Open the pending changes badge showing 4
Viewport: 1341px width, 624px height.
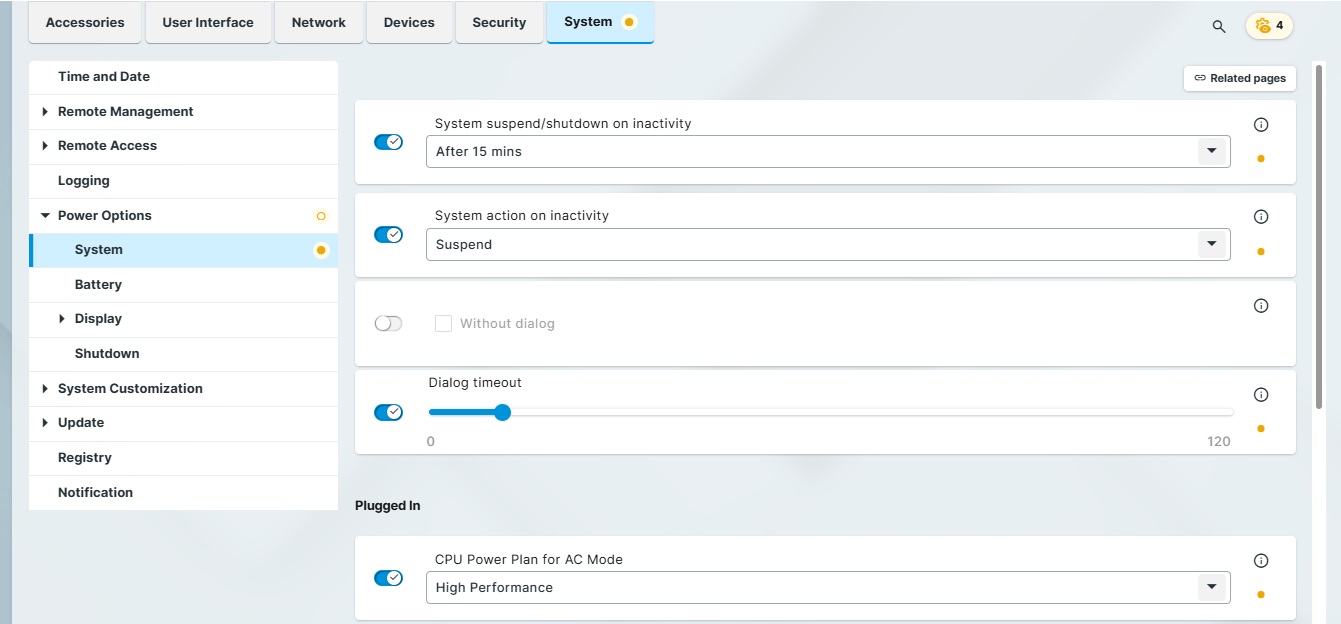pos(1269,25)
